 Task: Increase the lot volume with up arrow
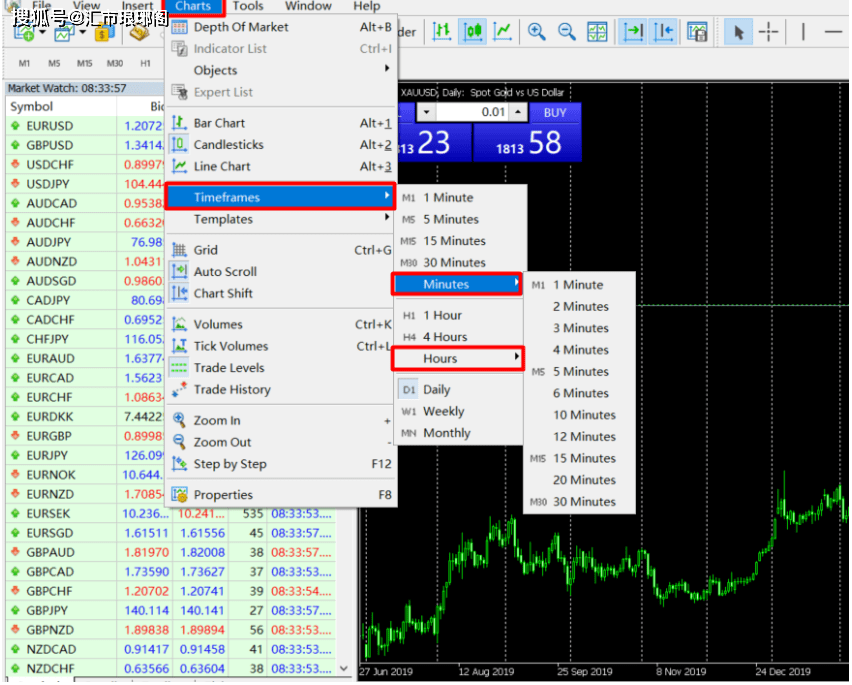coord(518,112)
